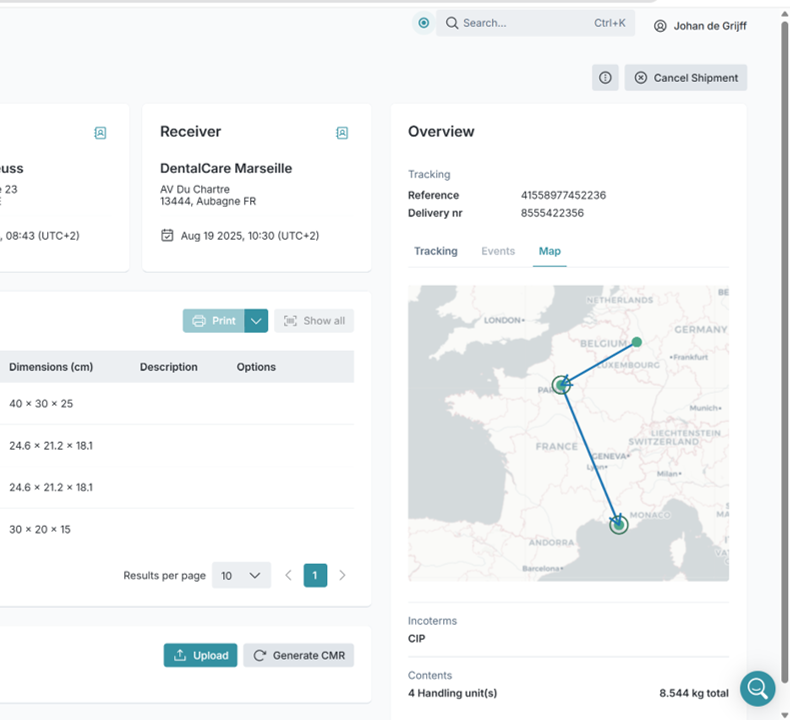Switch to the Events tab
Screen dimensions: 790x720
498,251
